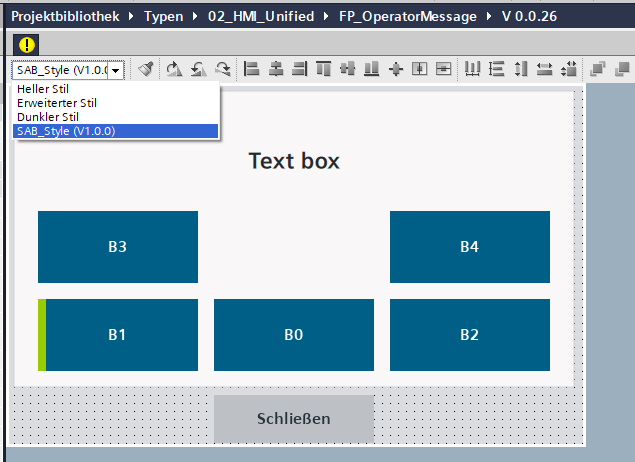
Task: Select the Text box heading object
Action: pyautogui.click(x=294, y=161)
